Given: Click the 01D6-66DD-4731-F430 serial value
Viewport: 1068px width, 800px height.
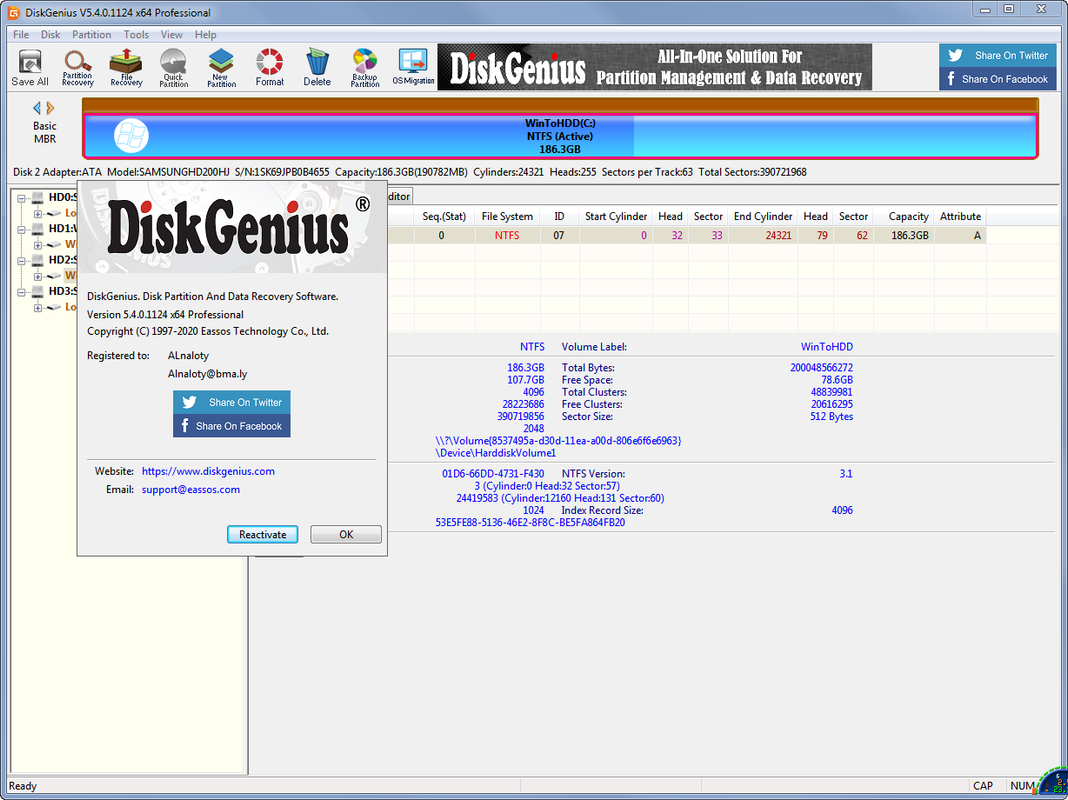Looking at the screenshot, I should [493, 474].
